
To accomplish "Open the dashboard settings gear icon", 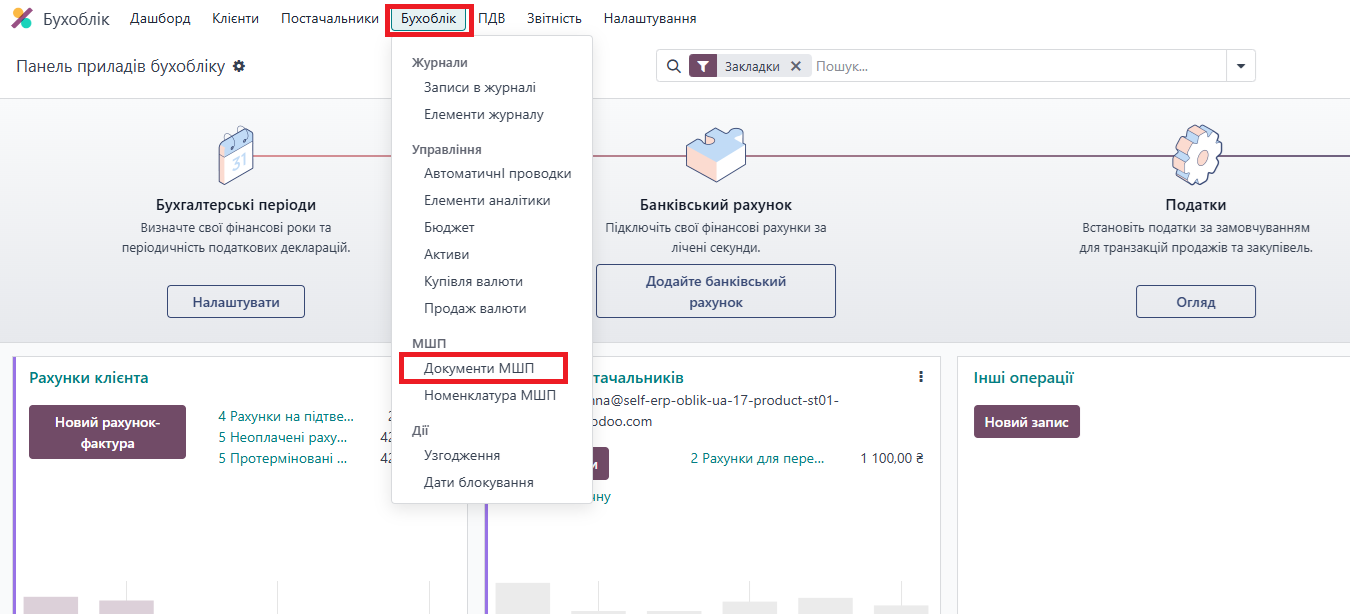I will point(238,66).
